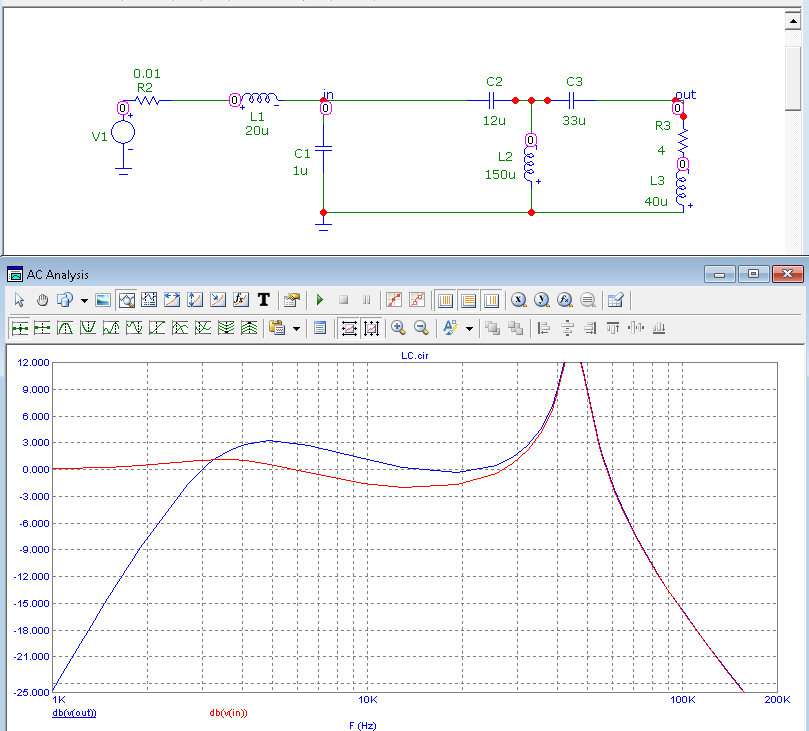Select horizontal tag mode tool
This screenshot has width=809, height=731.
pyautogui.click(x=172, y=300)
